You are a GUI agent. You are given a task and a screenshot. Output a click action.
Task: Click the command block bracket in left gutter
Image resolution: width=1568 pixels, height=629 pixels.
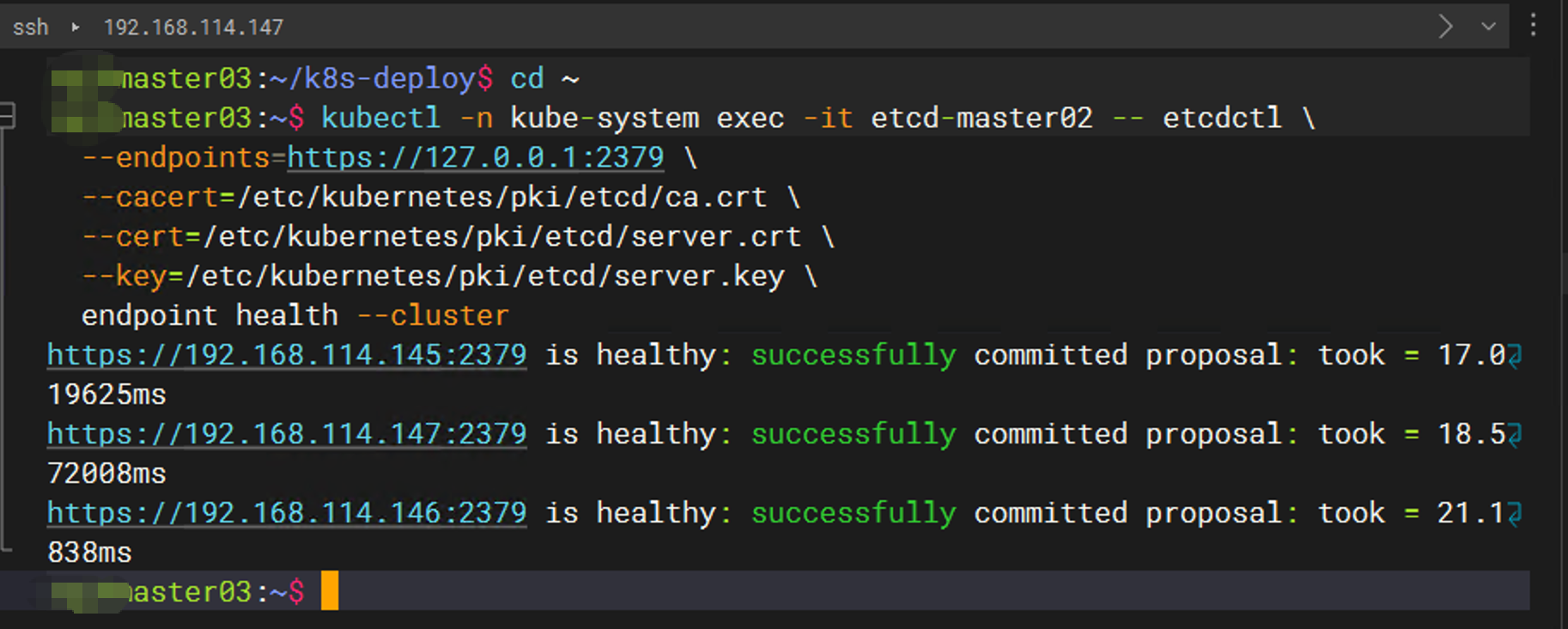coord(7,114)
